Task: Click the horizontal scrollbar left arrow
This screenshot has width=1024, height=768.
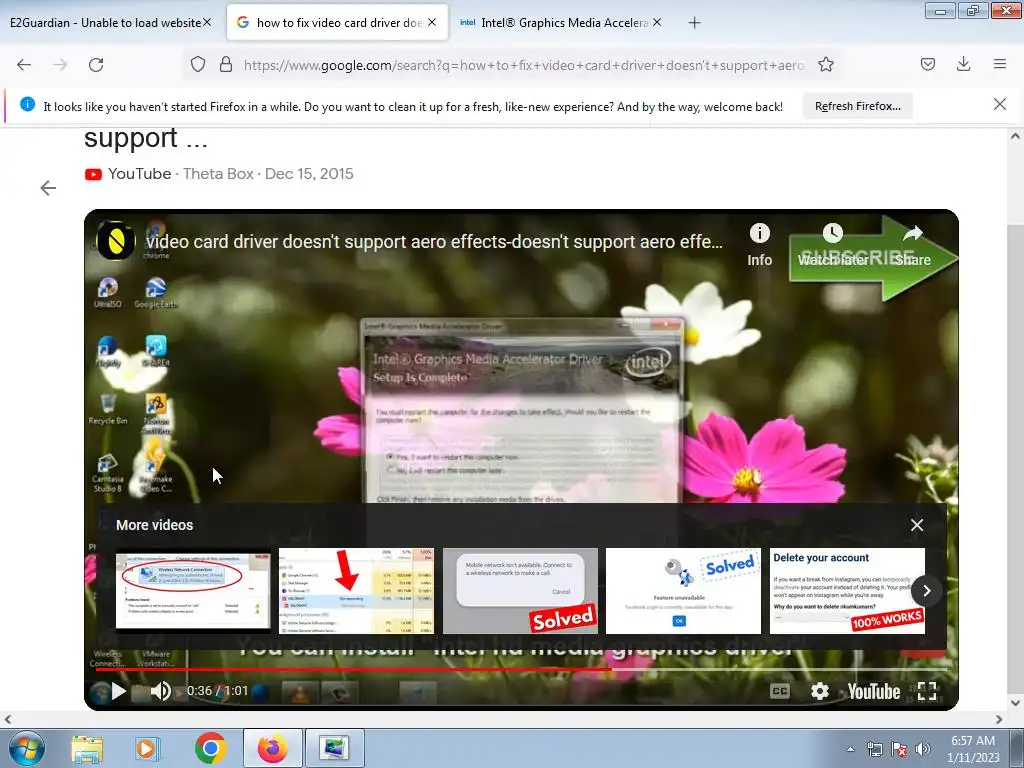Action: tap(8, 719)
